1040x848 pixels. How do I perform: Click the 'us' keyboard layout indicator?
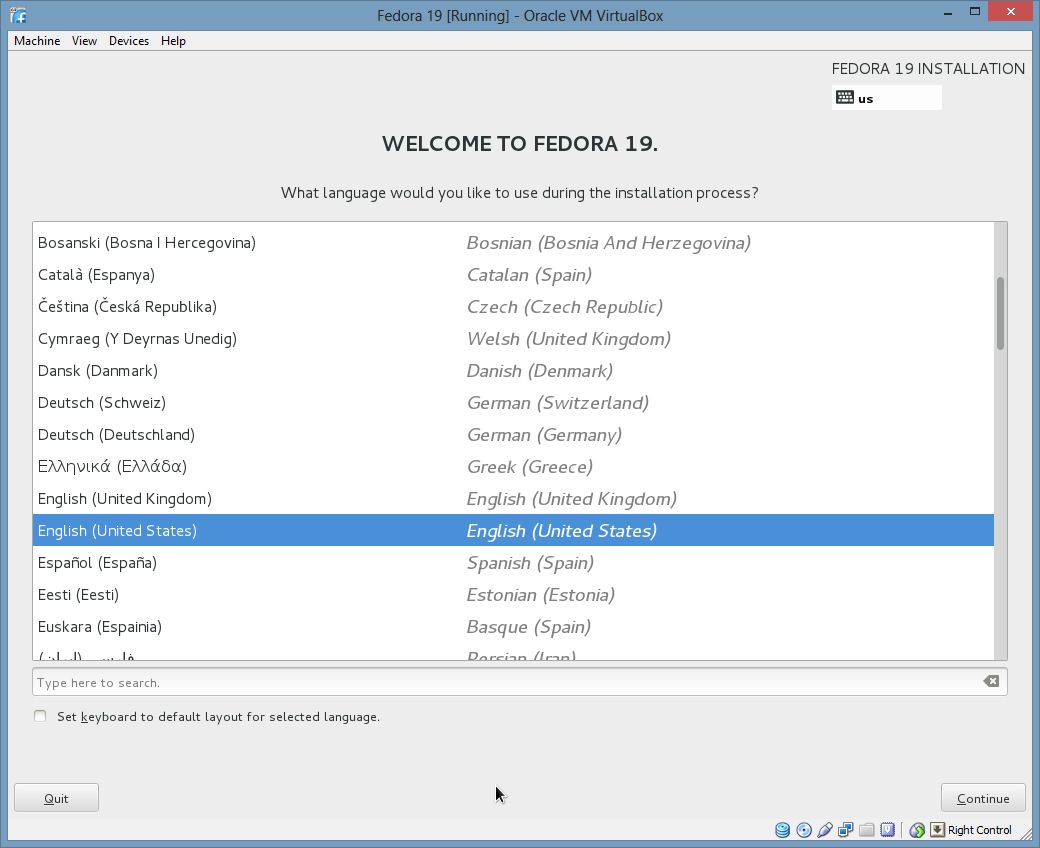click(x=886, y=98)
